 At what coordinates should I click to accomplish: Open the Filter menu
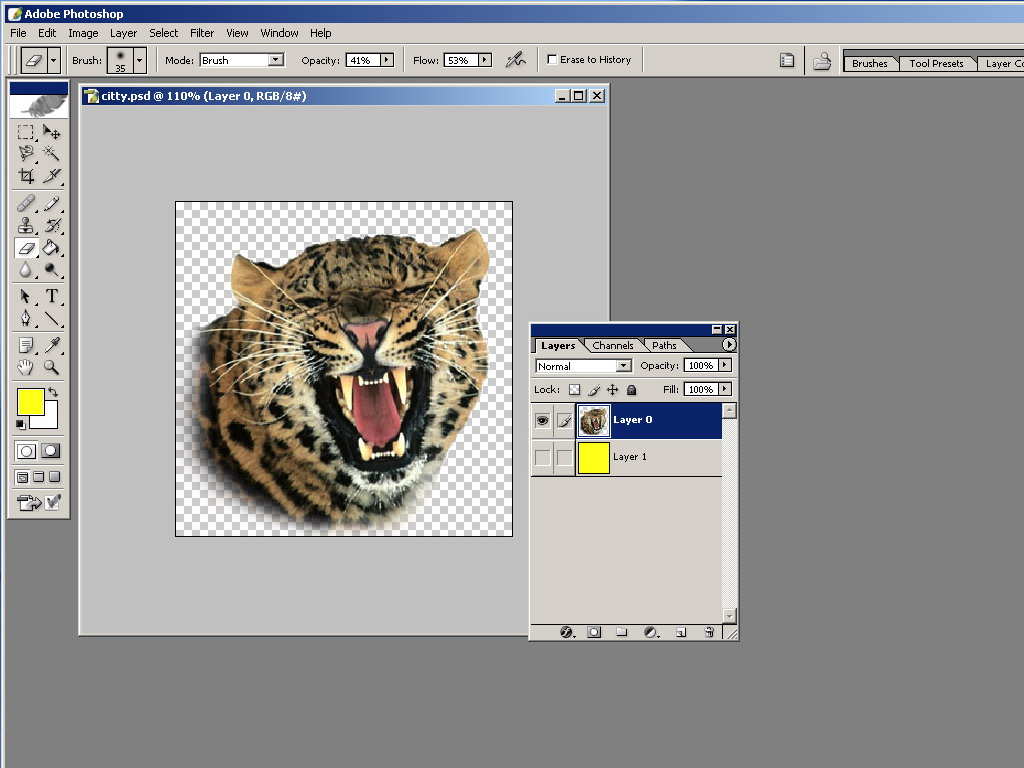(202, 33)
